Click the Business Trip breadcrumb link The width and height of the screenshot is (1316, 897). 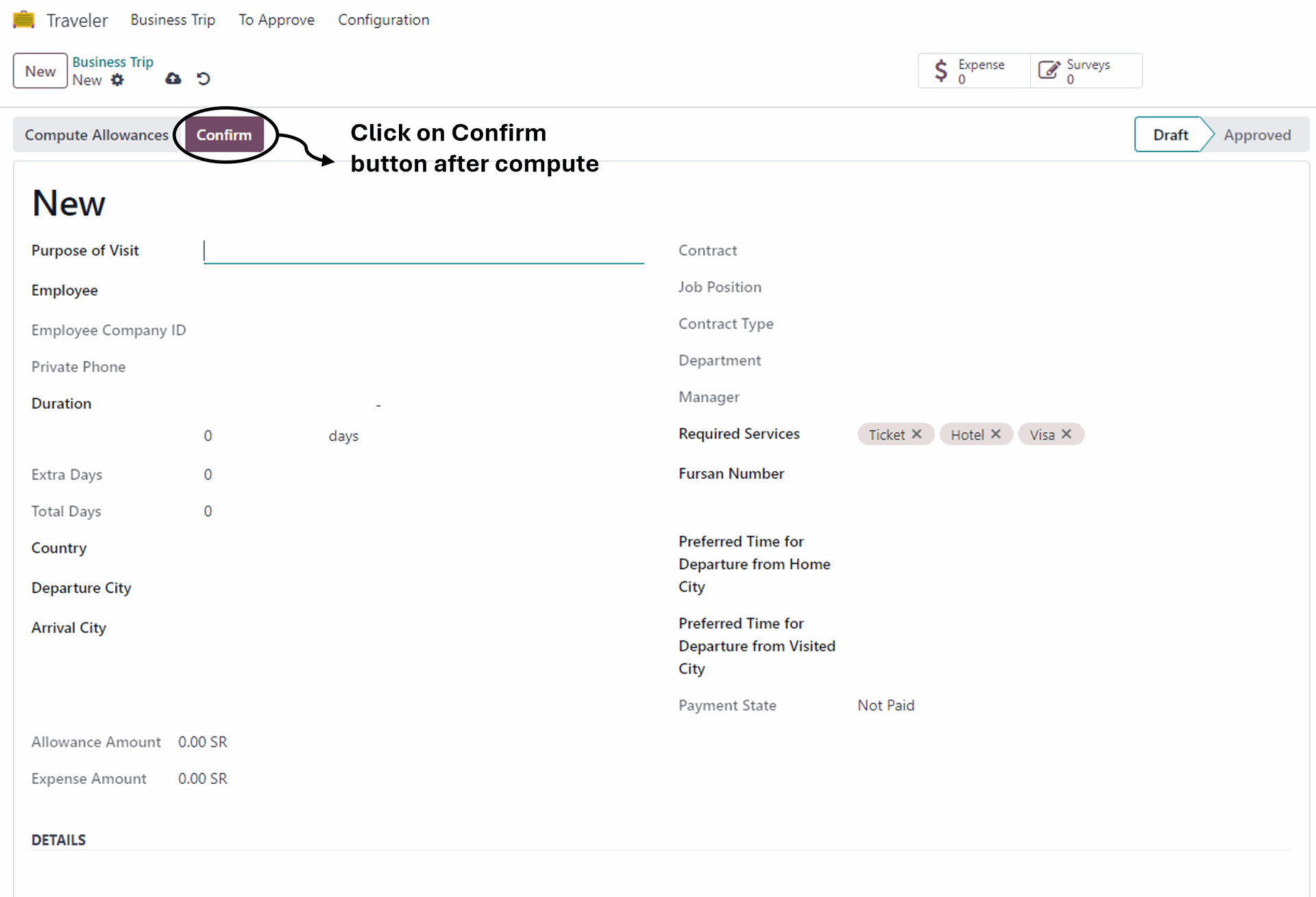coord(112,62)
